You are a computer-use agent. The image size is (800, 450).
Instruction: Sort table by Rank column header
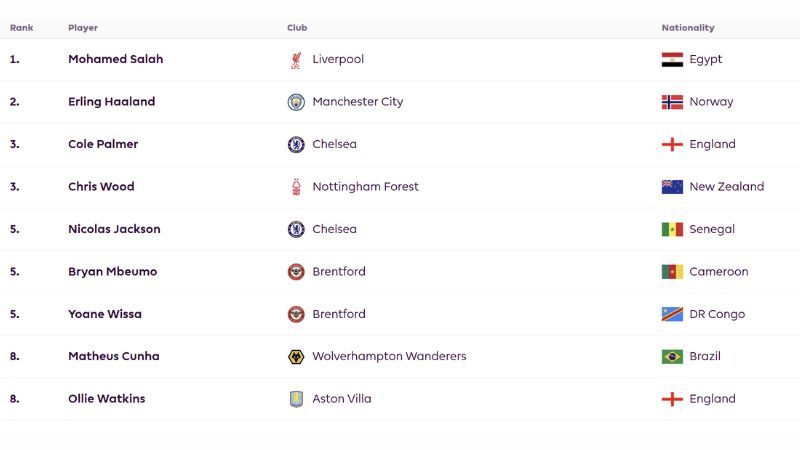(21, 28)
